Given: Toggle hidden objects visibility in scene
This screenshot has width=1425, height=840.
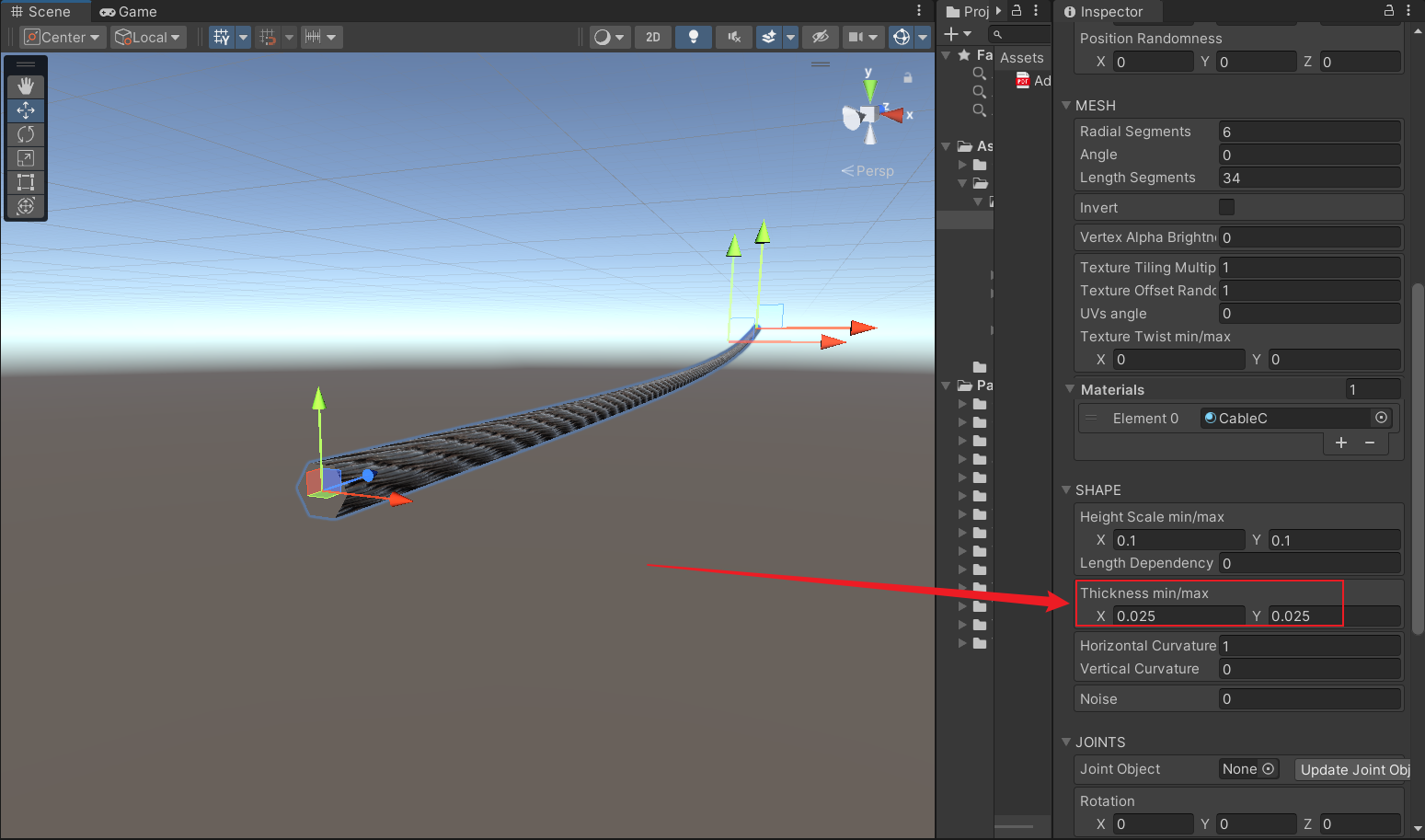Looking at the screenshot, I should click(x=820, y=37).
